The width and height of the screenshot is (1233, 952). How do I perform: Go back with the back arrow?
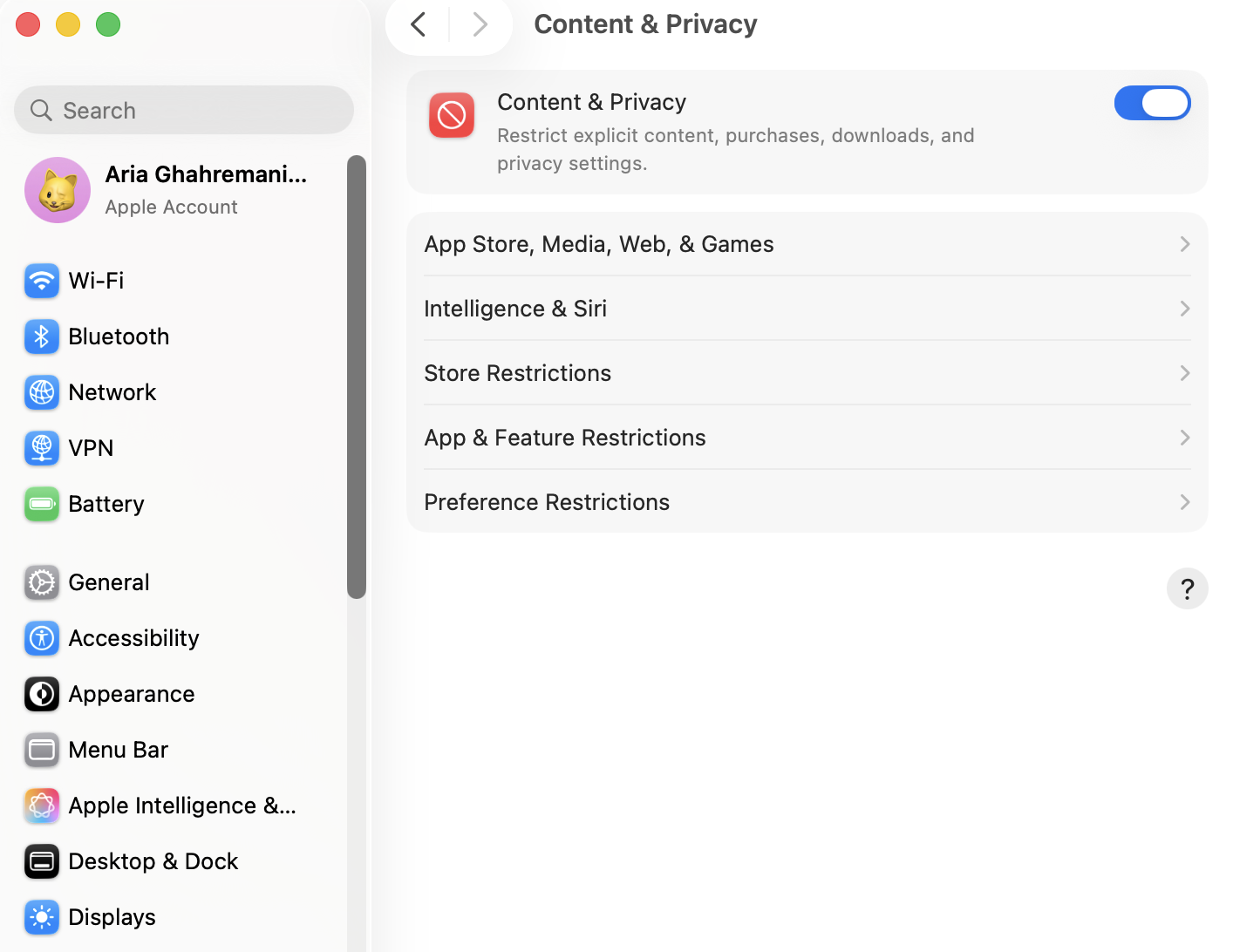419,24
